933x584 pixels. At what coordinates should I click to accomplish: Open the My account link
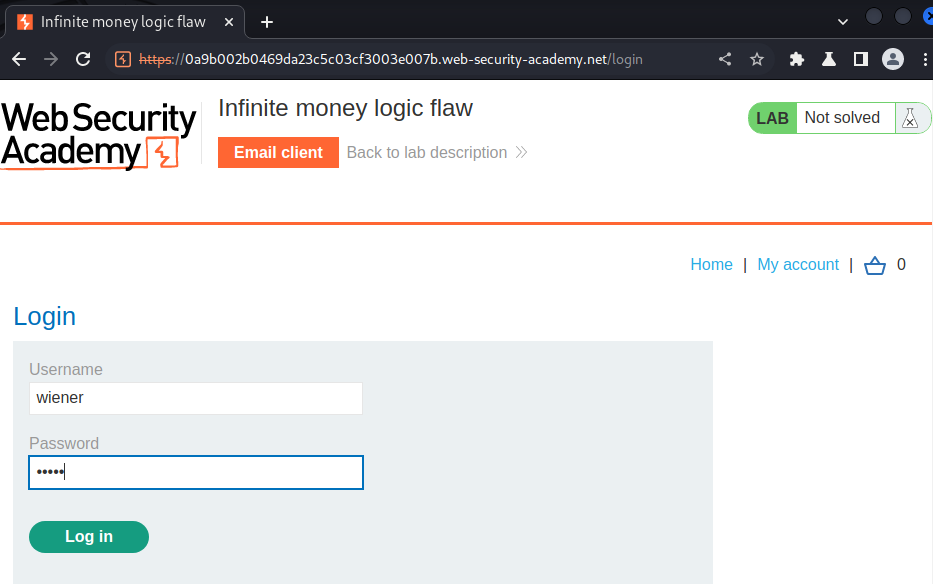(798, 264)
